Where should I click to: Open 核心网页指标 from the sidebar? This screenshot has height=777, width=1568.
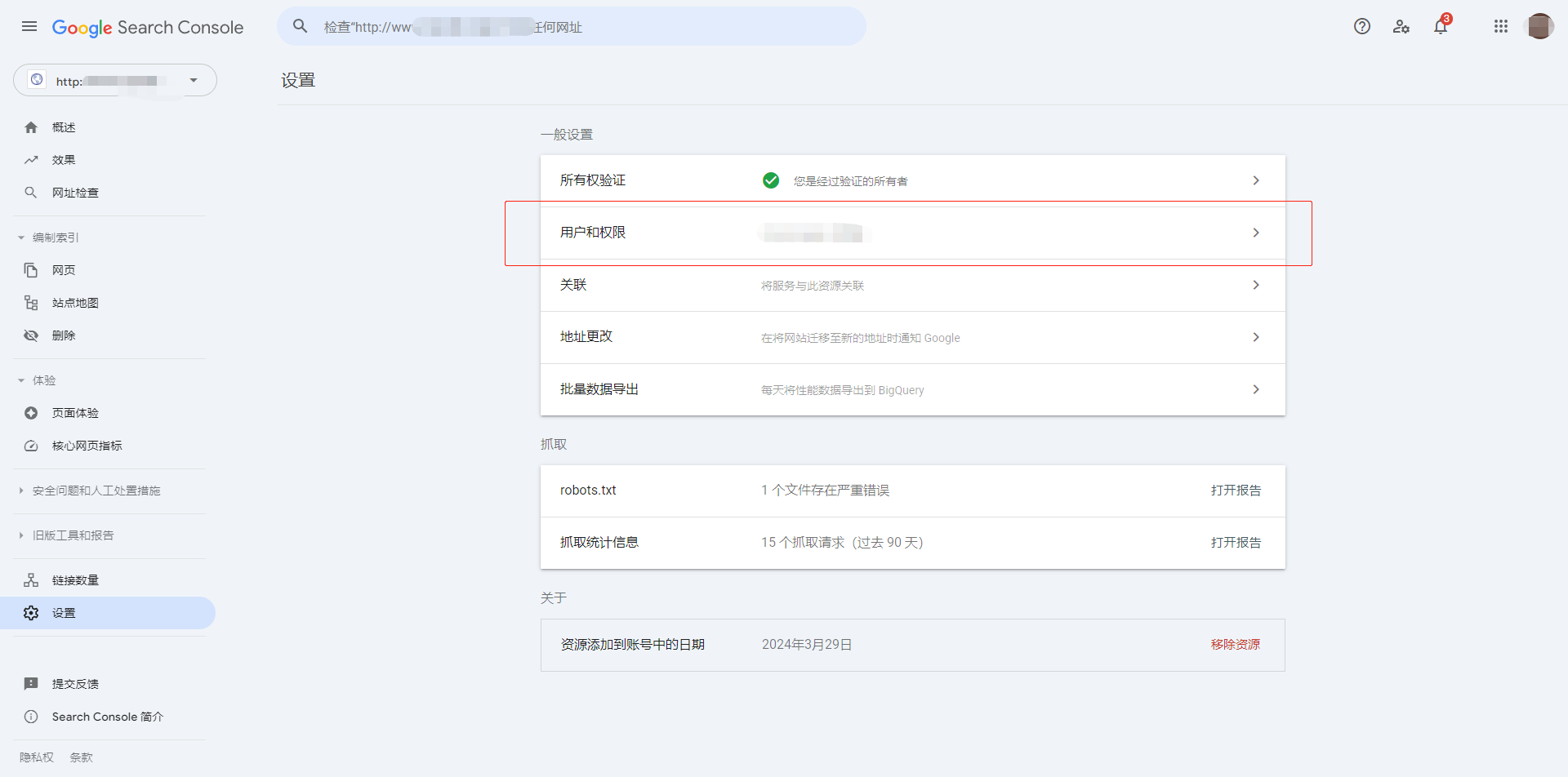[87, 446]
